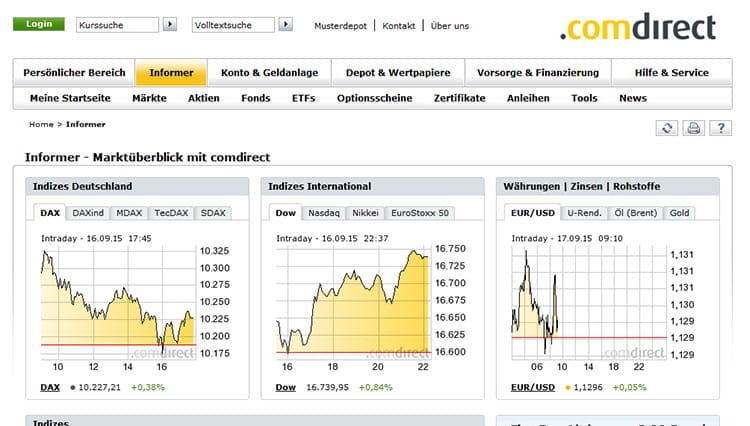
Task: Open the ETFs submenu item
Action: click(x=303, y=98)
